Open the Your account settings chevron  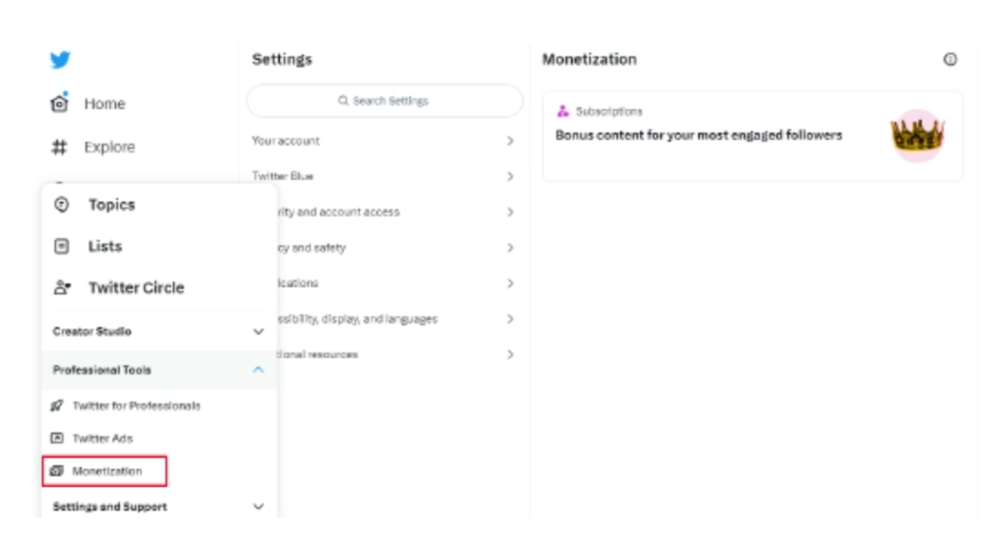[x=510, y=141]
